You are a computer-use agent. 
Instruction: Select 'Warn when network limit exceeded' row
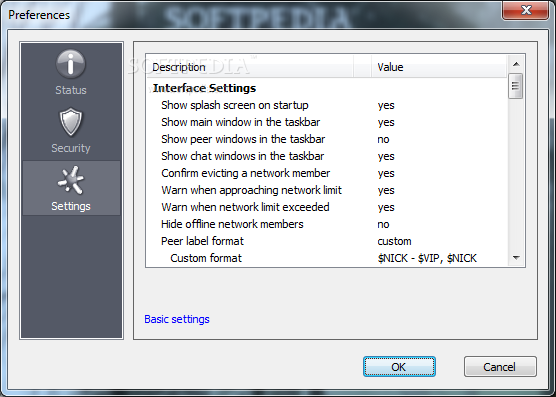[x=326, y=207]
